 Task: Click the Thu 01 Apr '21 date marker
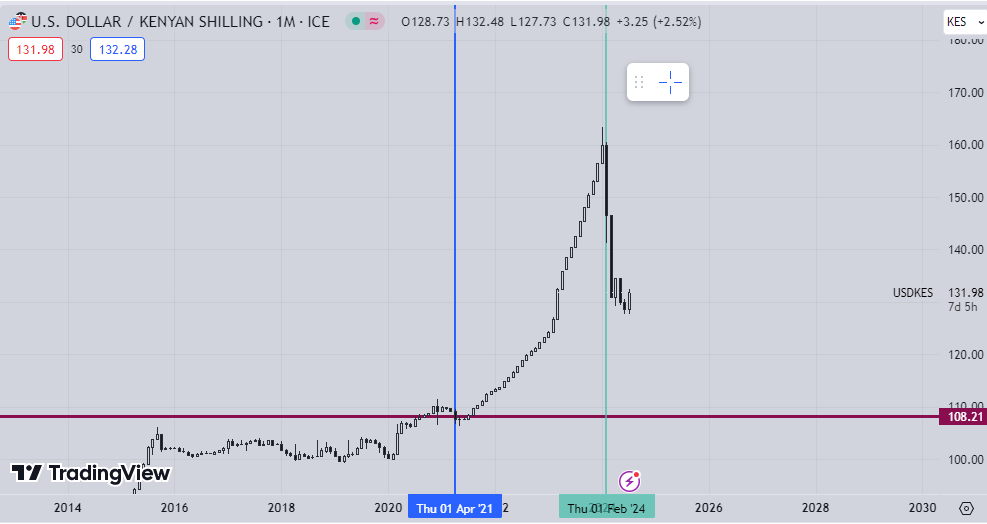tap(454, 508)
